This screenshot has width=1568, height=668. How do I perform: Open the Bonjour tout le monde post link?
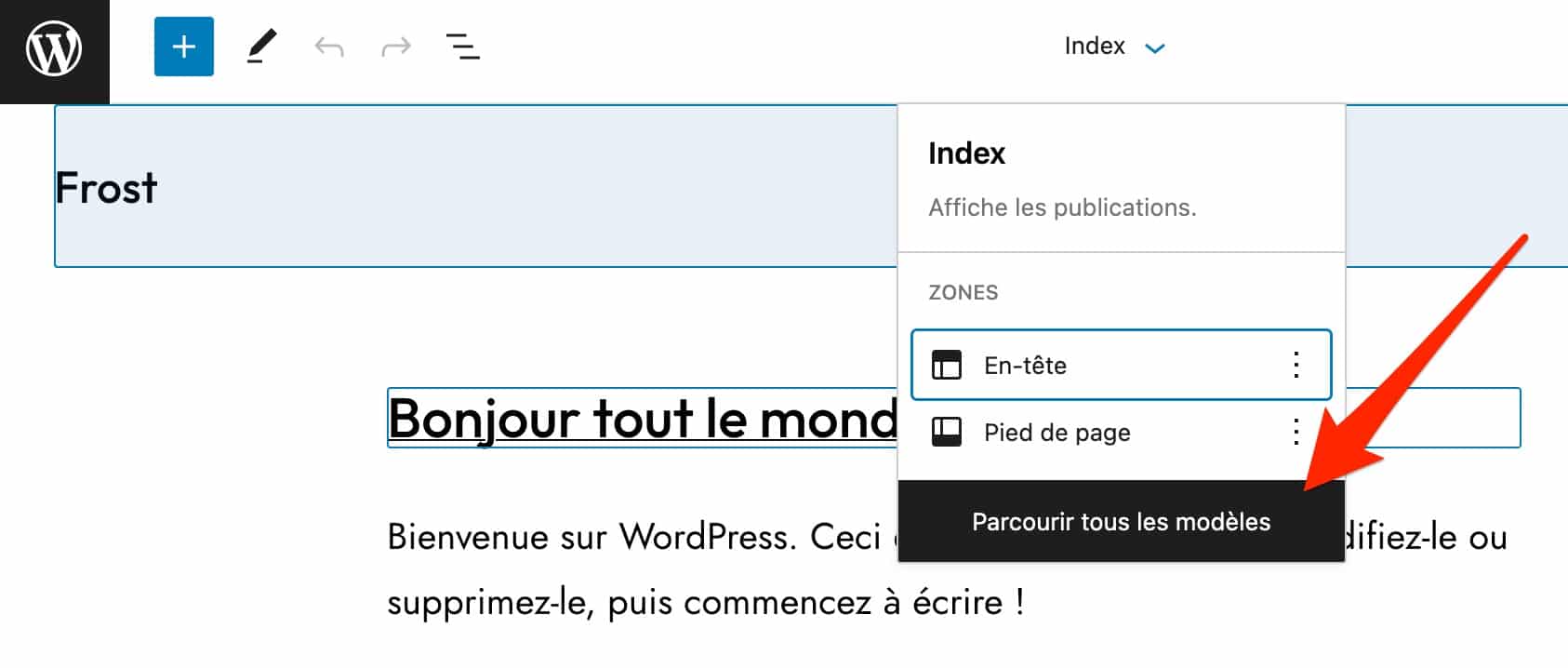click(643, 419)
